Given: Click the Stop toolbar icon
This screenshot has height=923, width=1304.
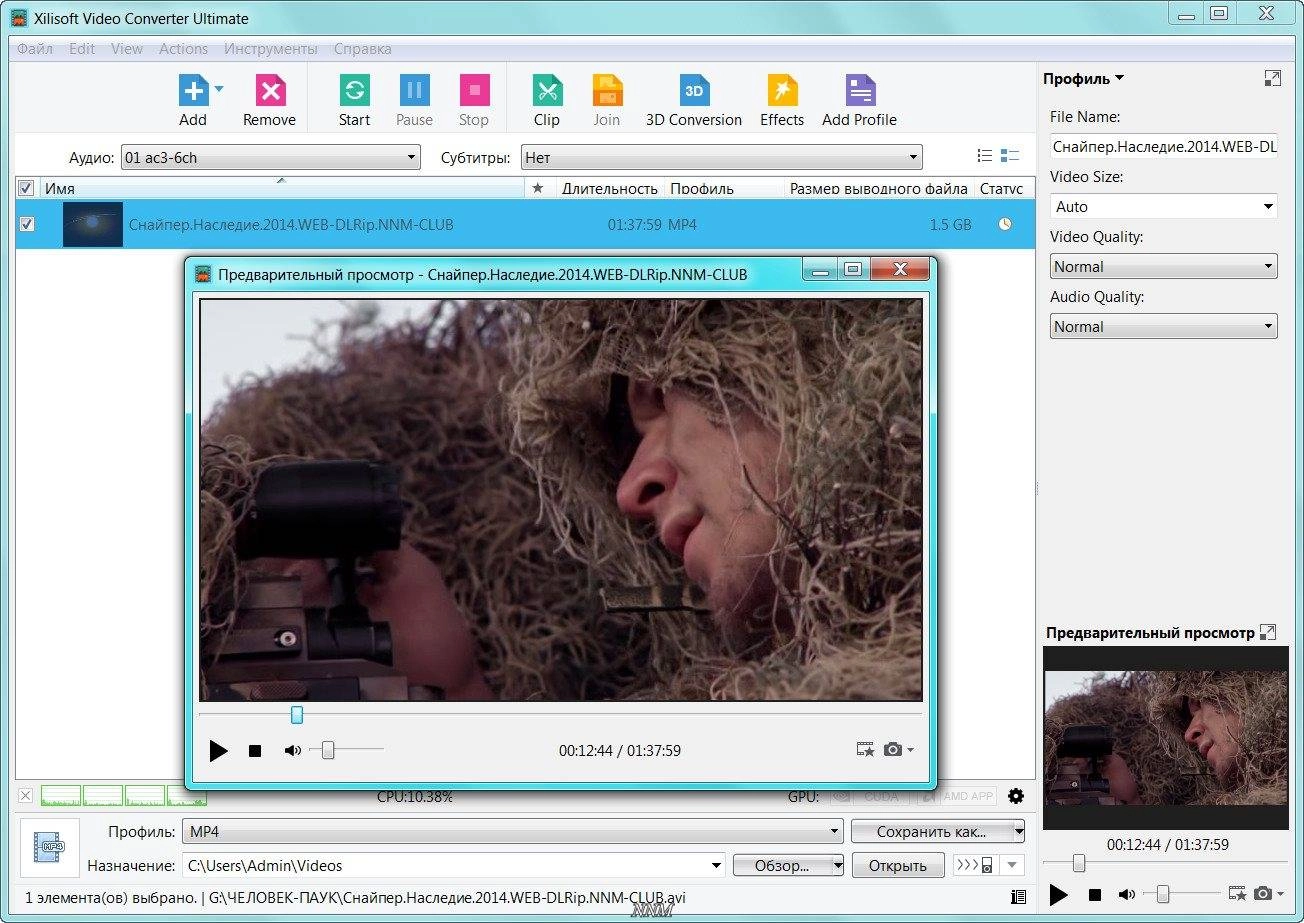Looking at the screenshot, I should pos(474,91).
